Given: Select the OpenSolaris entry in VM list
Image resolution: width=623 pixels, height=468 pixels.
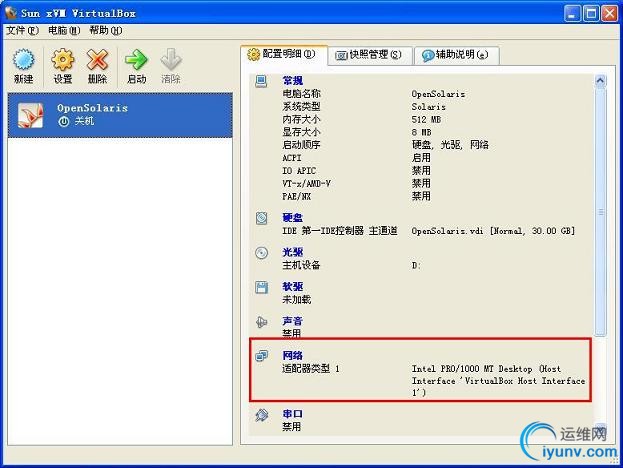Looking at the screenshot, I should [x=120, y=116].
